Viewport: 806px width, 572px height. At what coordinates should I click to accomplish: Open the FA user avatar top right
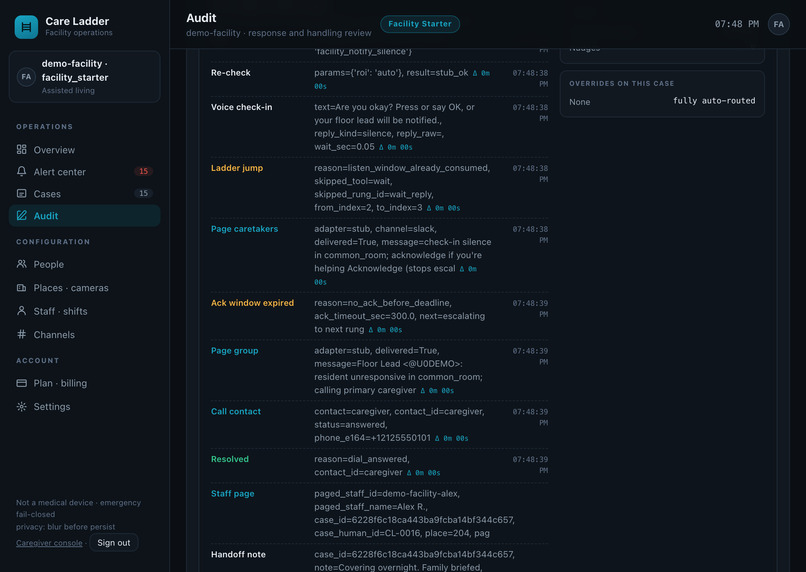pyautogui.click(x=778, y=24)
